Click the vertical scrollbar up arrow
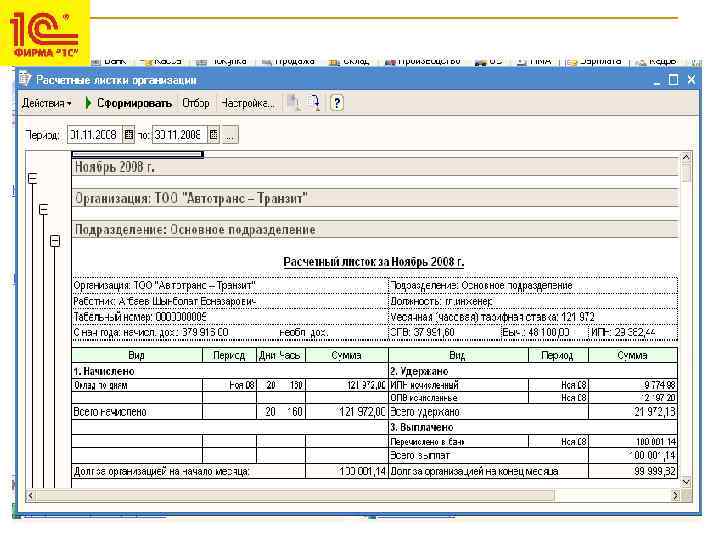The height and width of the screenshot is (540, 720). coord(686,157)
